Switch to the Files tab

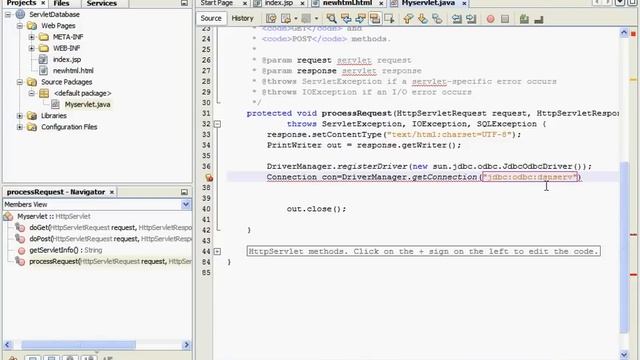coord(61,3)
